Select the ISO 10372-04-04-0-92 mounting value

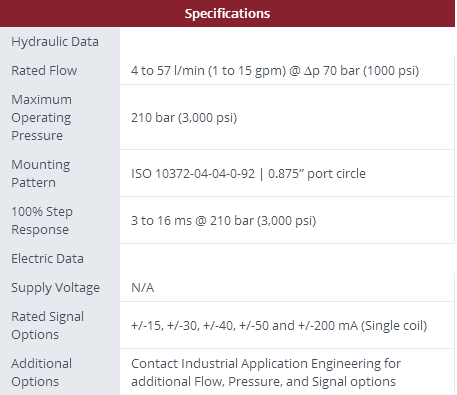(x=193, y=174)
